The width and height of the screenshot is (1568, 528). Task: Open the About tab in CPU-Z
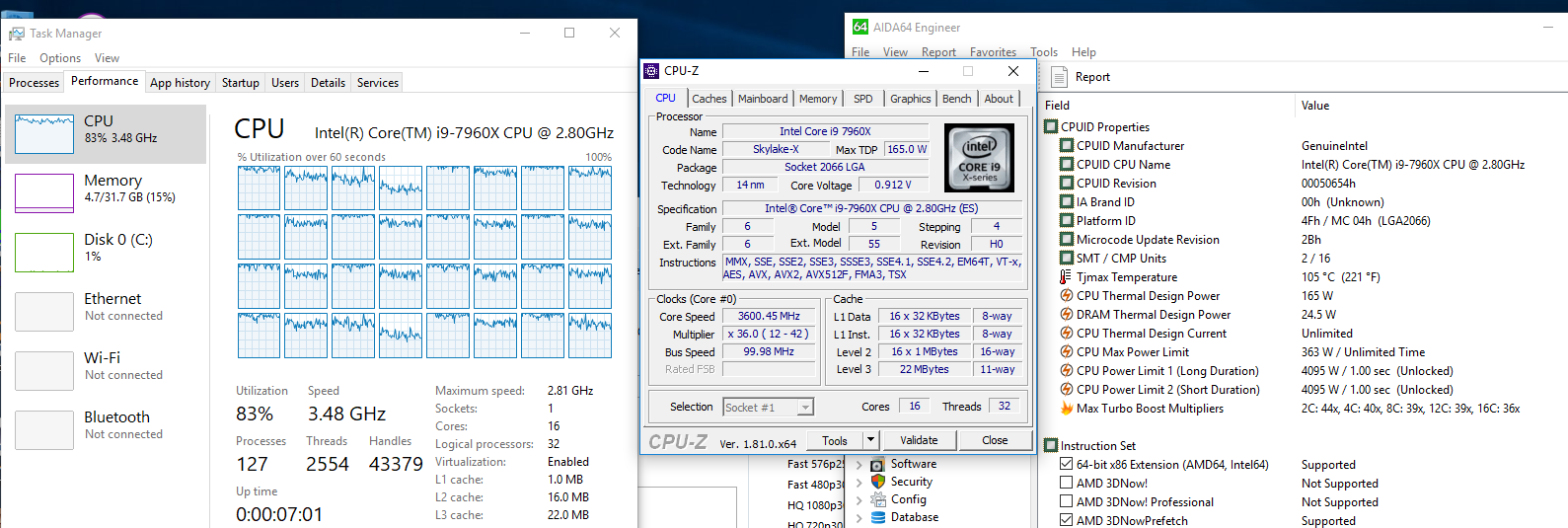[999, 99]
